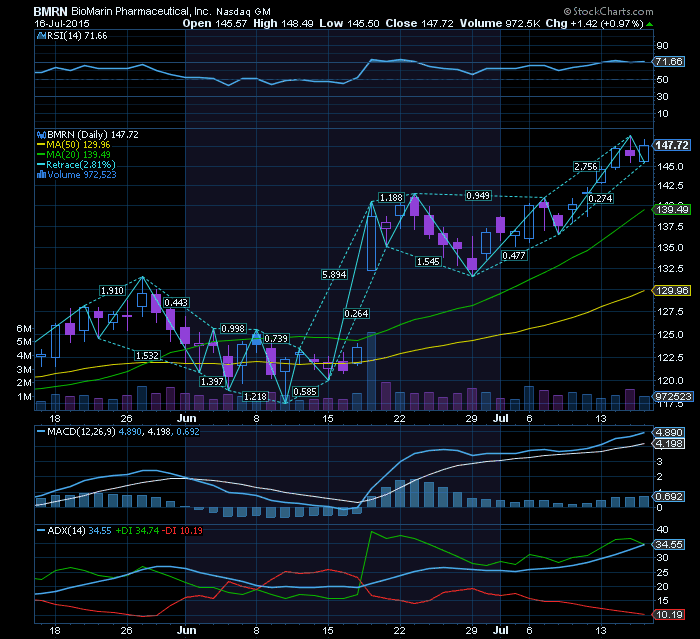Select the BMRN (Daily) 147.72 legend entry
700x639 pixels.
coord(93,134)
